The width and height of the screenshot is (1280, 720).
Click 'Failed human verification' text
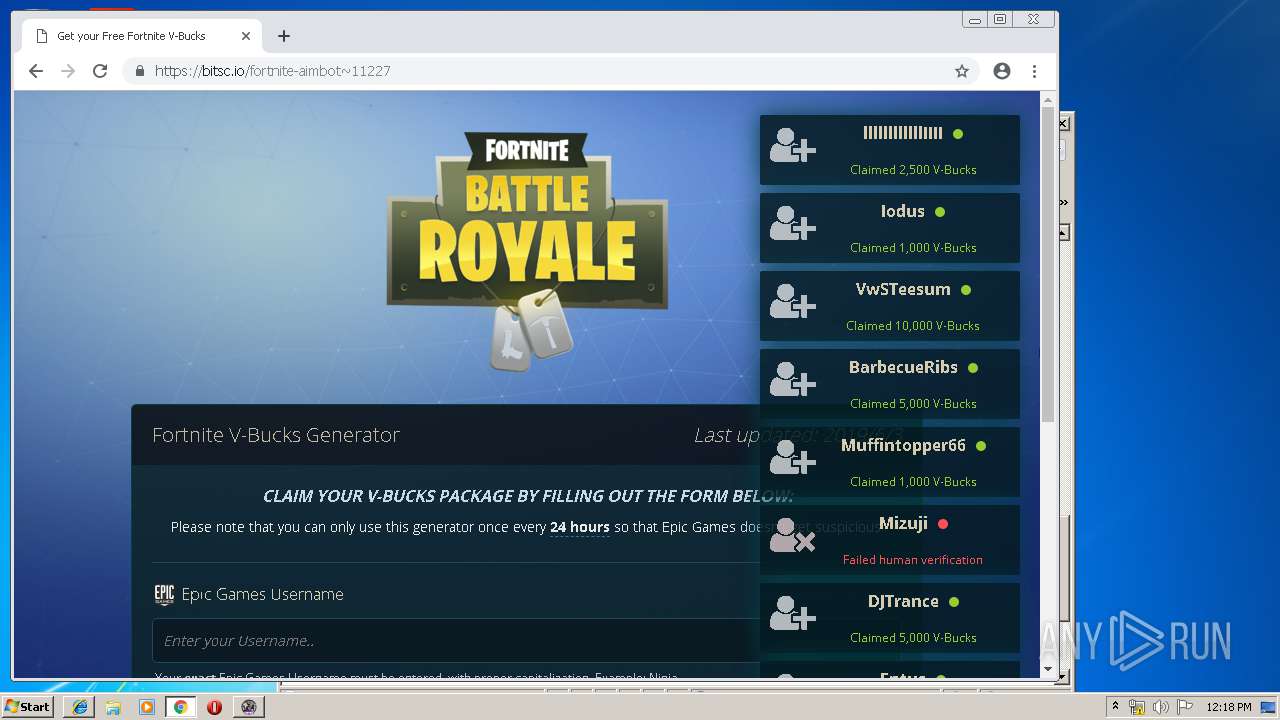912,560
